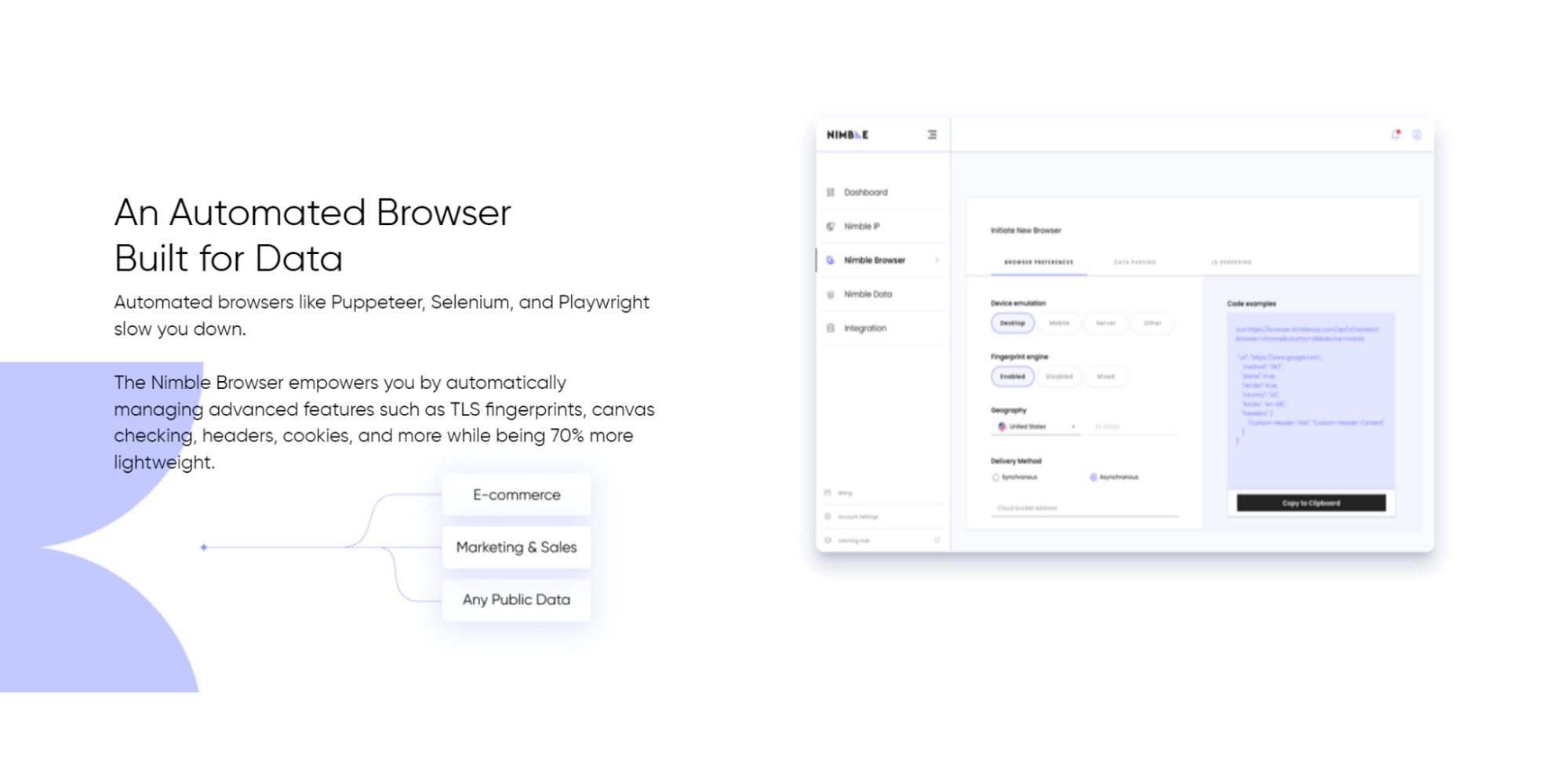
Task: Set fingerprint engine to Disabled
Action: click(x=1059, y=376)
